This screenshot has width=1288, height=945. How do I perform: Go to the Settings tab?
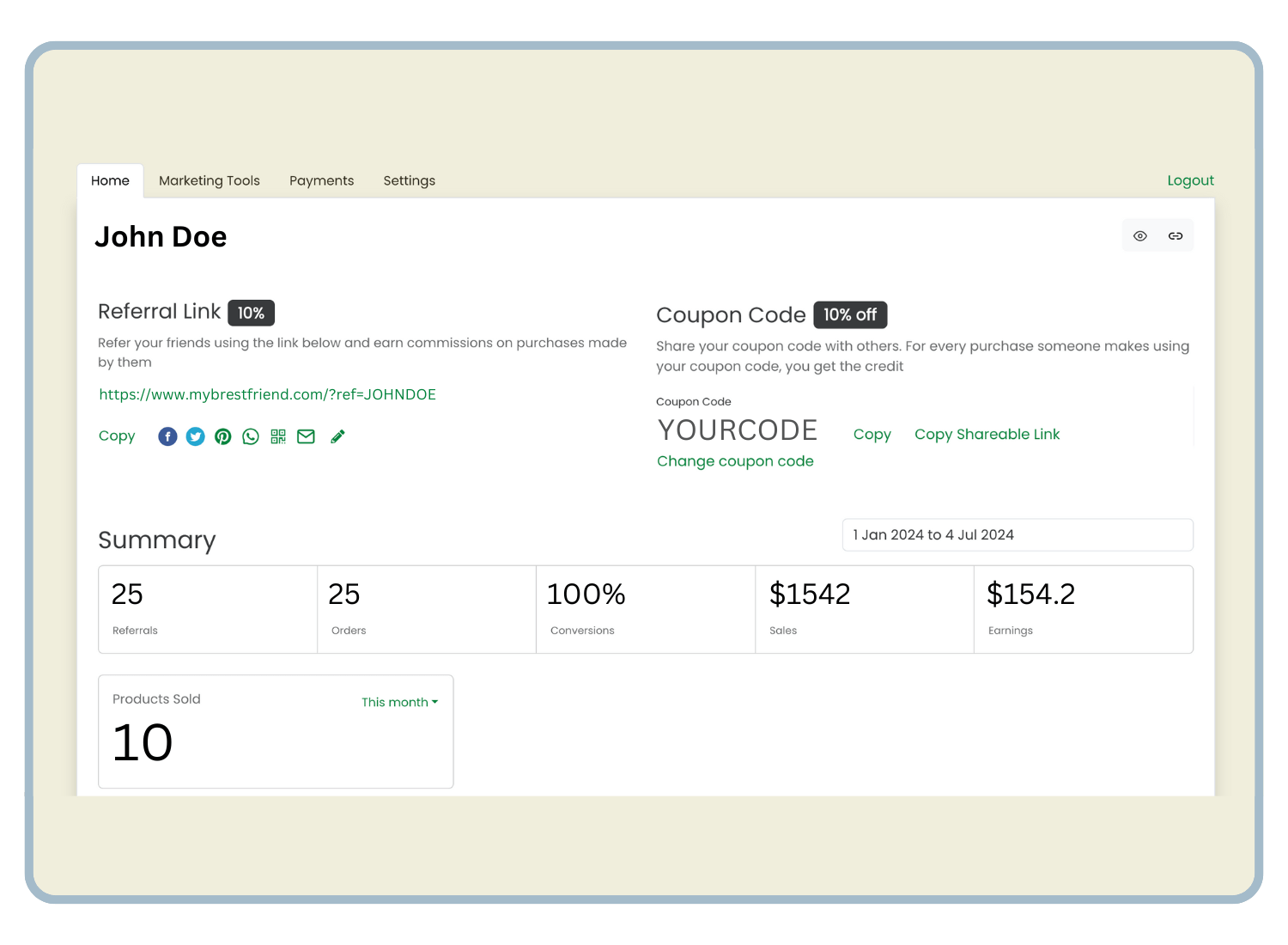(409, 180)
